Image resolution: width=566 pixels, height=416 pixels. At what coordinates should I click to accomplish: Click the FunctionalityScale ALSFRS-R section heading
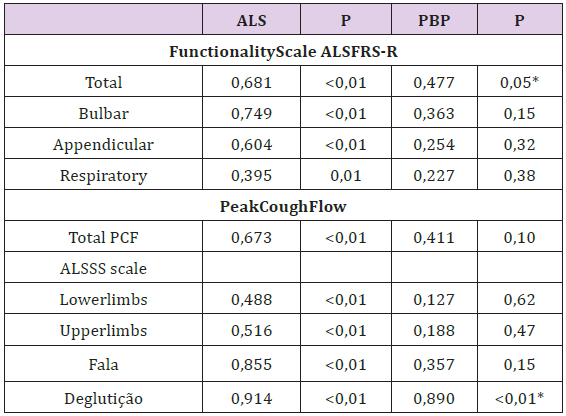283,52
